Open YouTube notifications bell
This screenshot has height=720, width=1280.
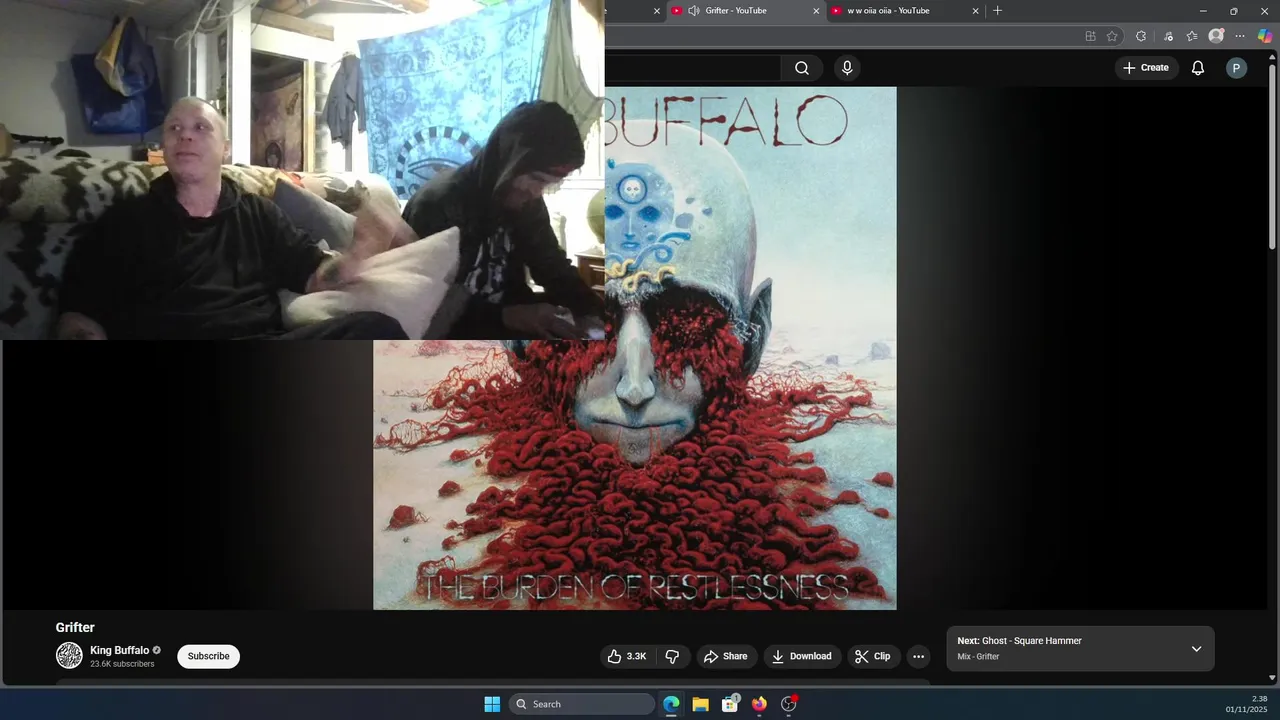click(1197, 68)
